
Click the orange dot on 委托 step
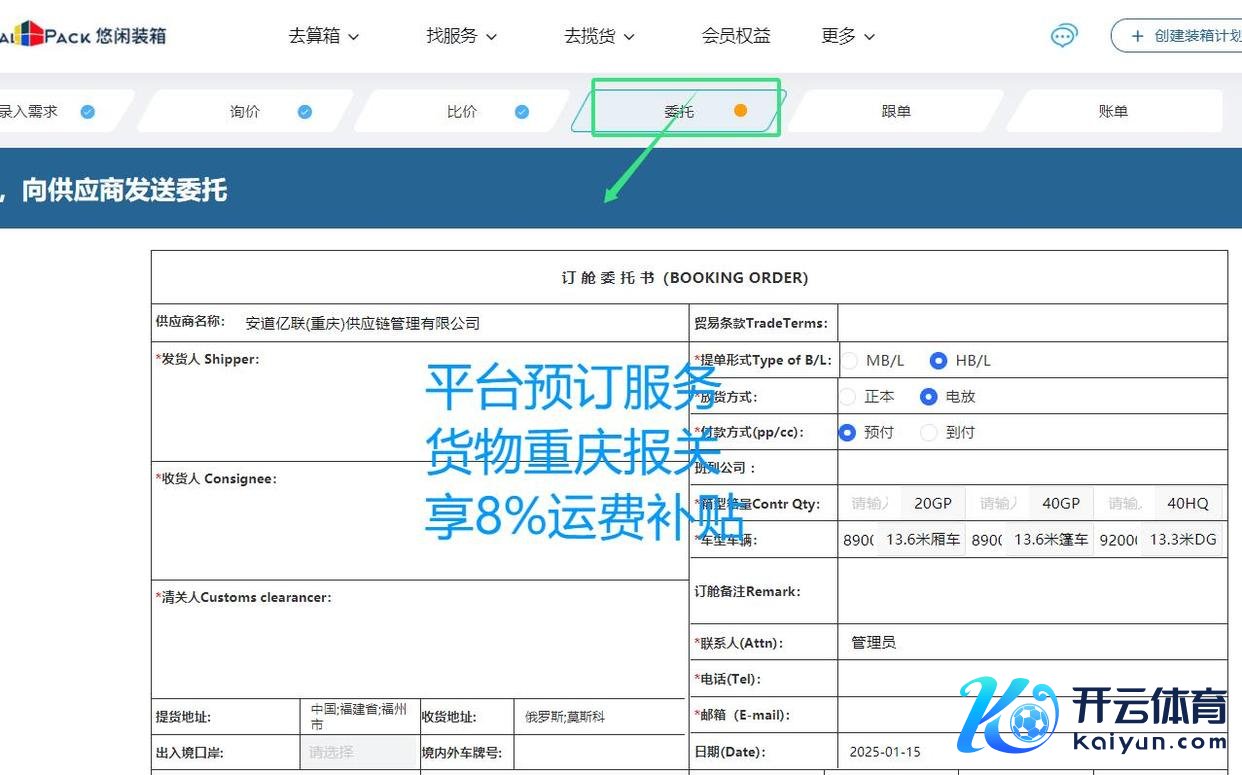pos(740,111)
